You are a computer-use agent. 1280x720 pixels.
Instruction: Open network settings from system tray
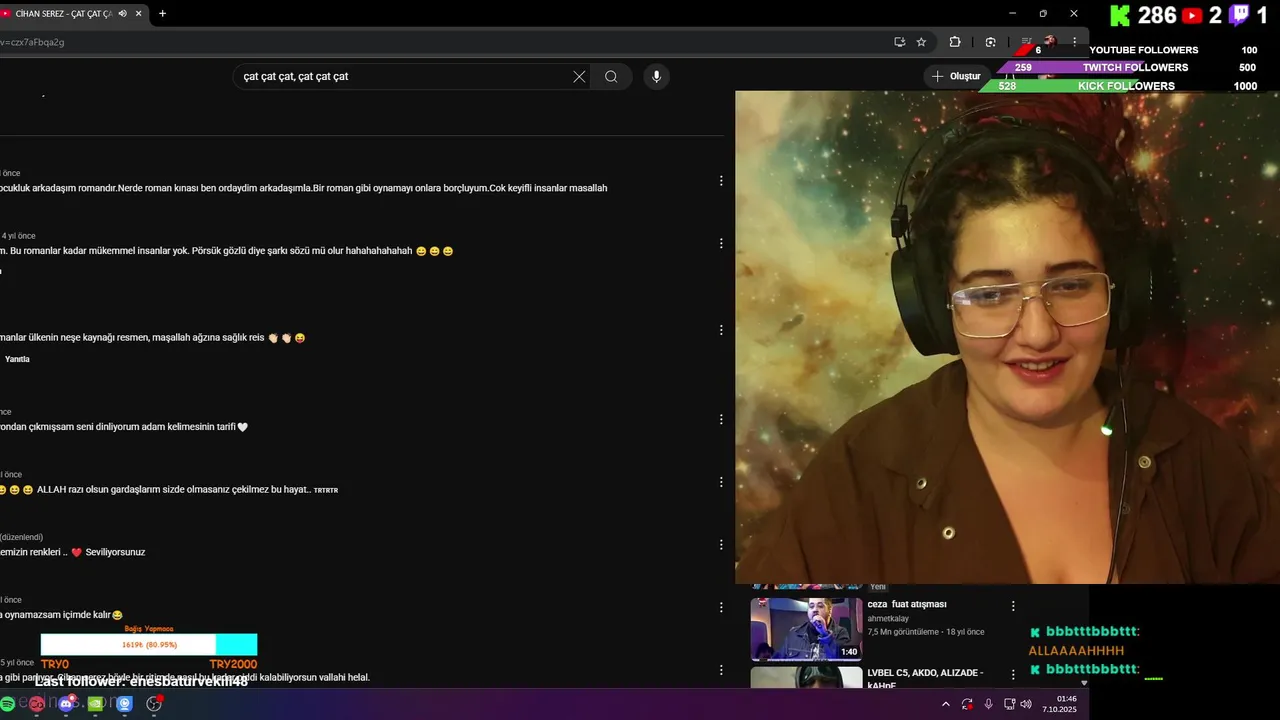click(1009, 704)
